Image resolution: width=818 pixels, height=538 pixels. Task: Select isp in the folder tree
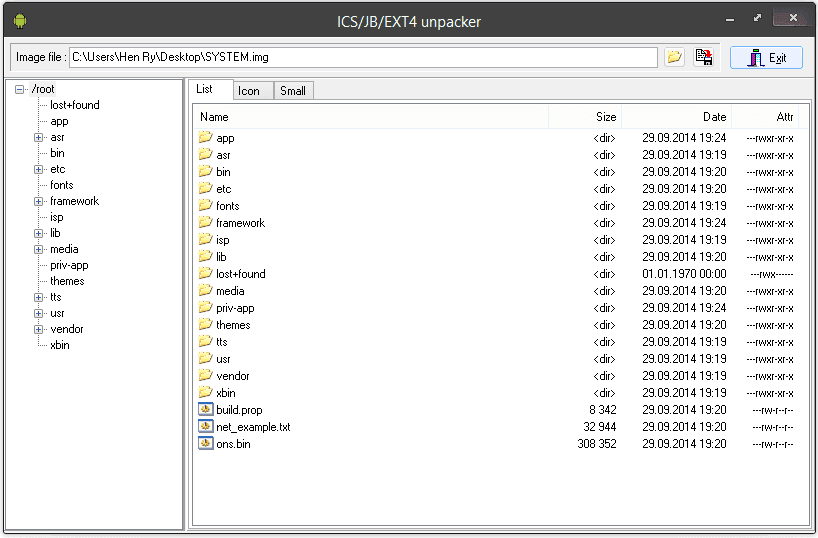coord(57,217)
